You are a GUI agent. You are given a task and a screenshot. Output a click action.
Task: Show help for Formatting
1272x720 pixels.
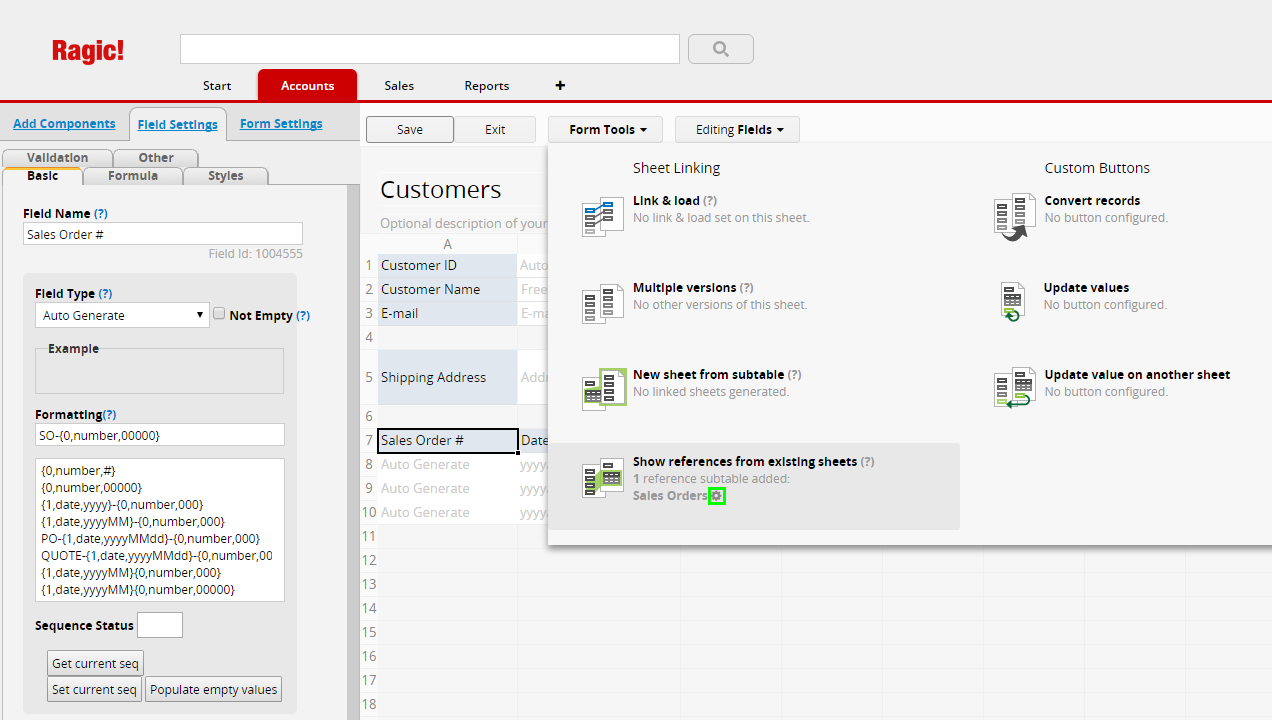[x=110, y=414]
